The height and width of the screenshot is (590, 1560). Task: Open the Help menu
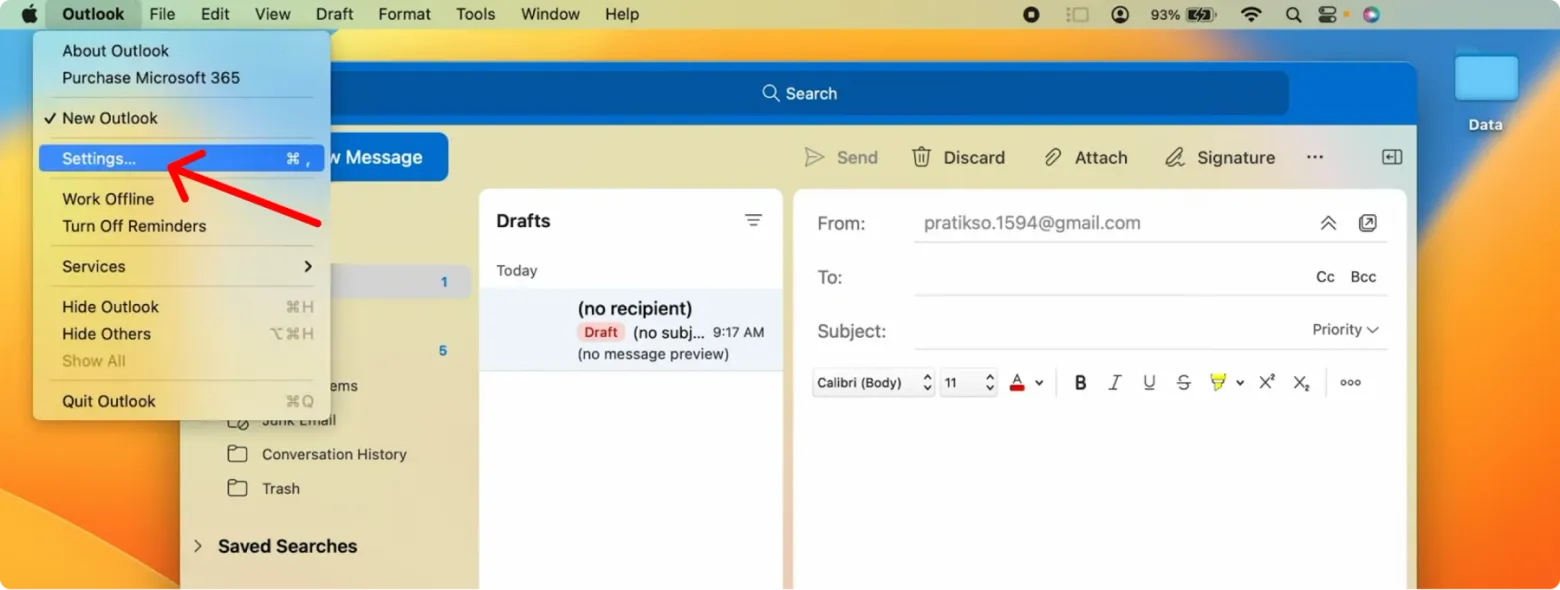coord(622,14)
